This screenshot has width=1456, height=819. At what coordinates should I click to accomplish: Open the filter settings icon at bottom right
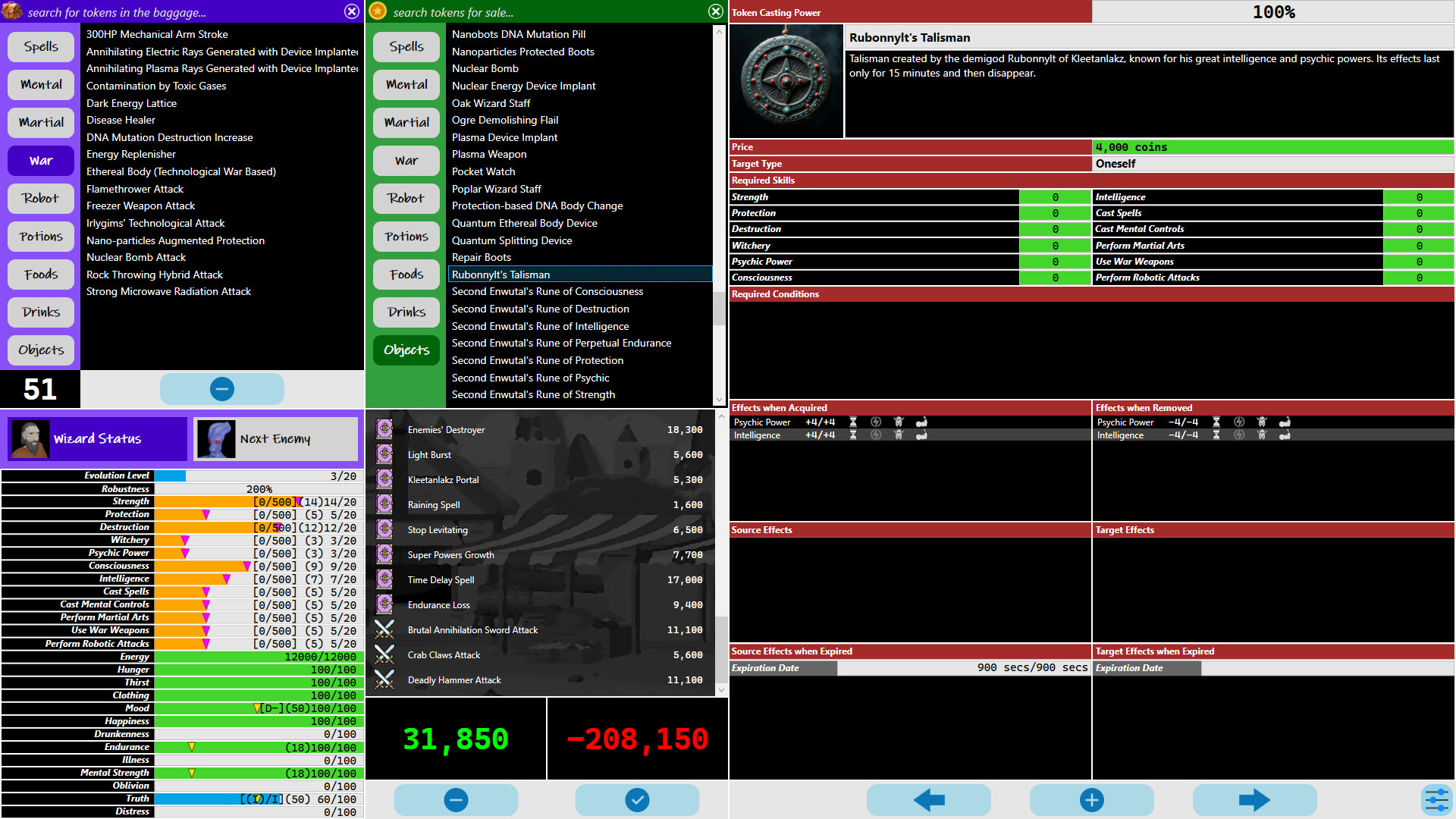click(x=1437, y=799)
